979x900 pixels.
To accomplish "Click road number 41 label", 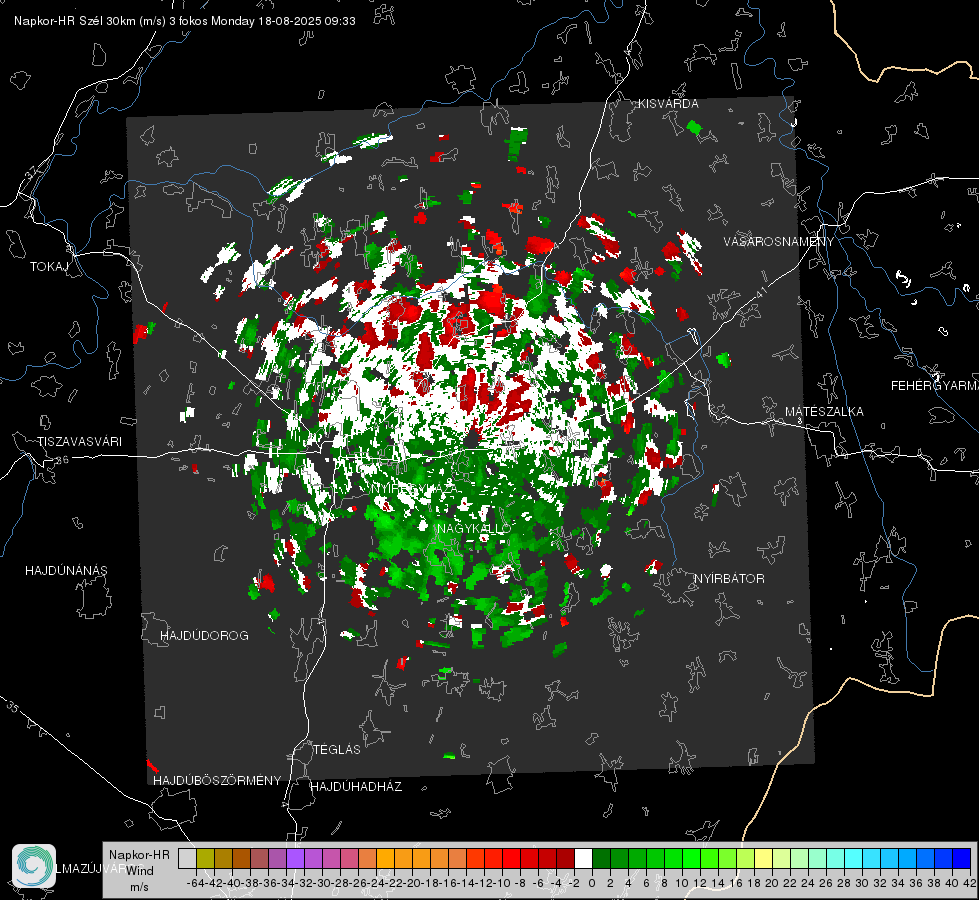I will coord(760,292).
